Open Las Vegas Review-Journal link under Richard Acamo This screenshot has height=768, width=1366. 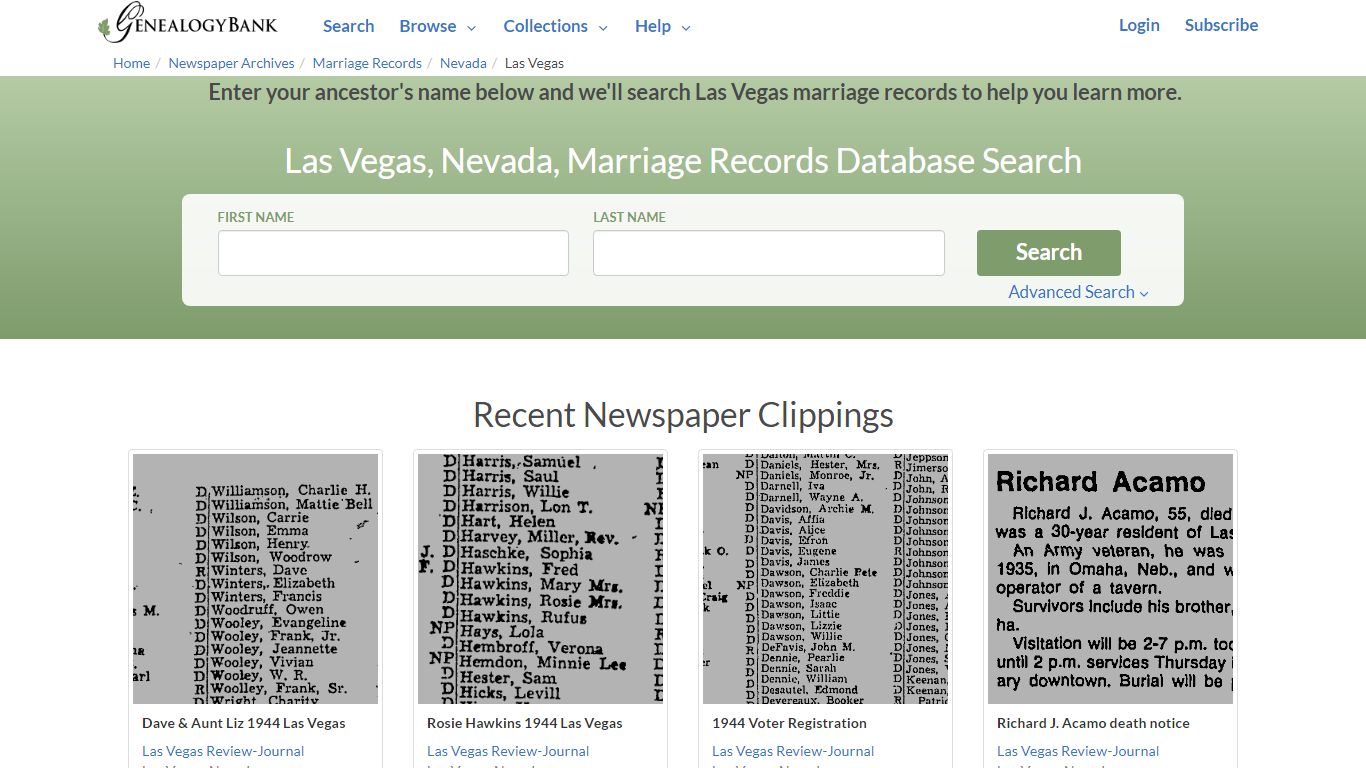[x=1078, y=751]
